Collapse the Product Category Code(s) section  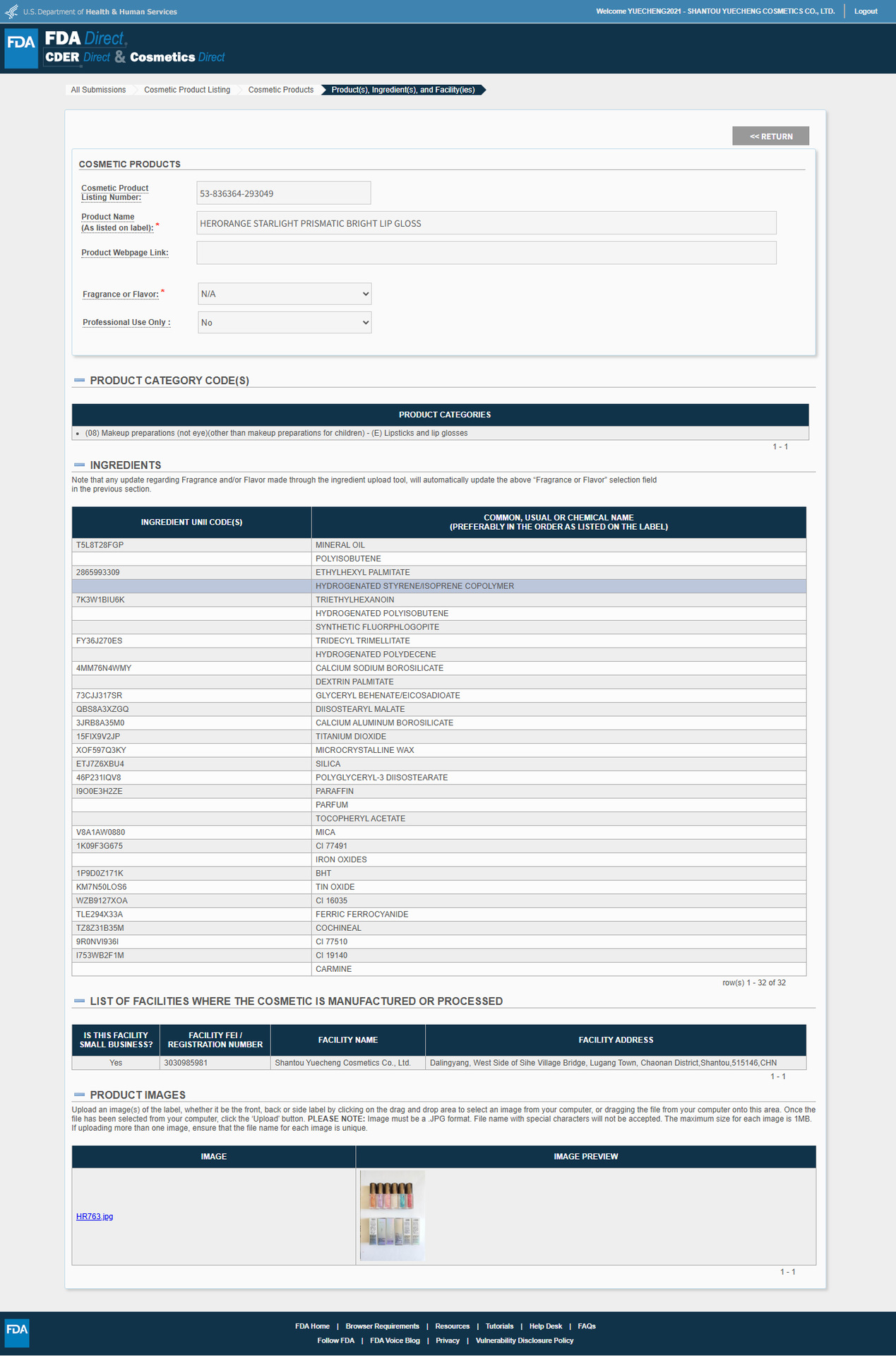point(80,381)
